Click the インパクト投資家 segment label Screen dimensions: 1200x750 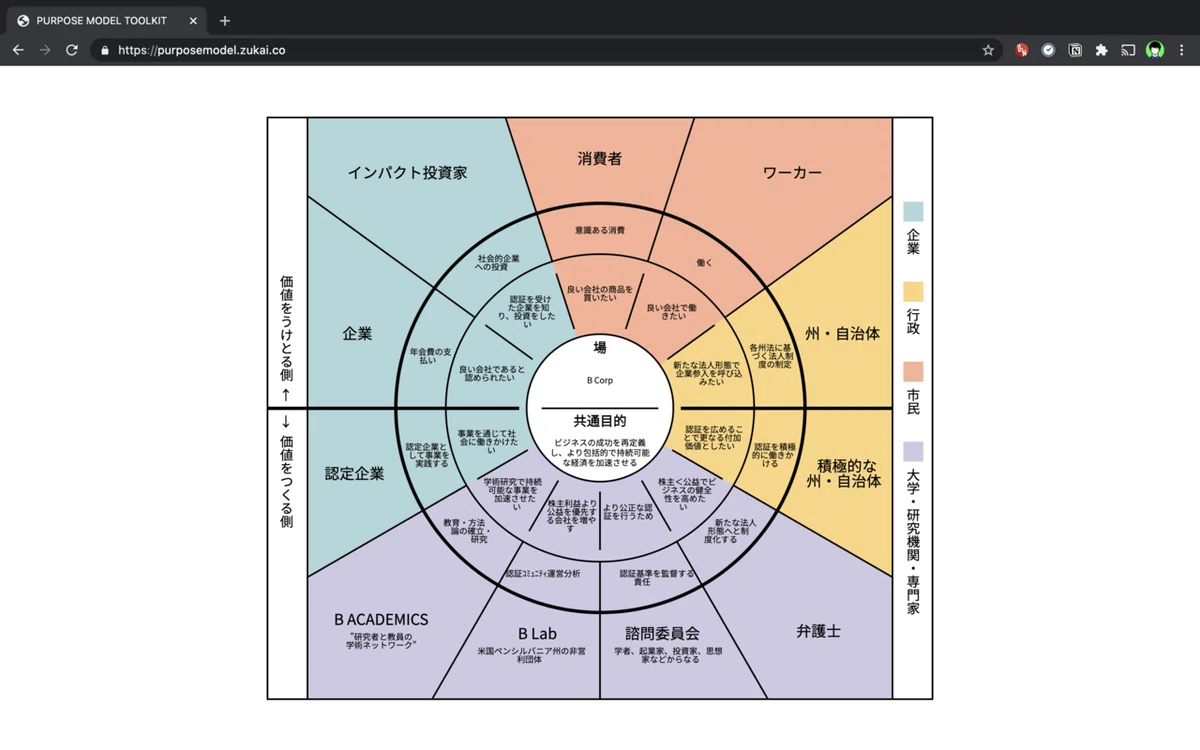[x=407, y=172]
